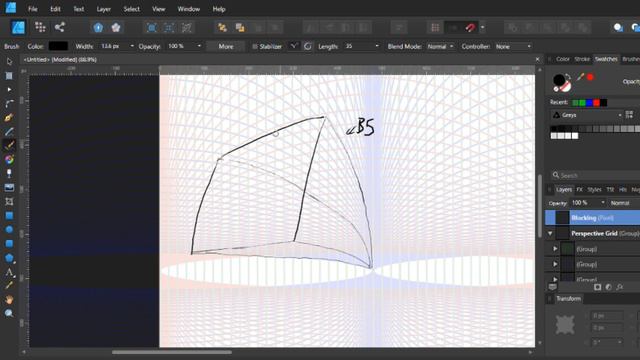The width and height of the screenshot is (640, 360).
Task: Select the Zoom tool
Action: pyautogui.click(x=9, y=313)
